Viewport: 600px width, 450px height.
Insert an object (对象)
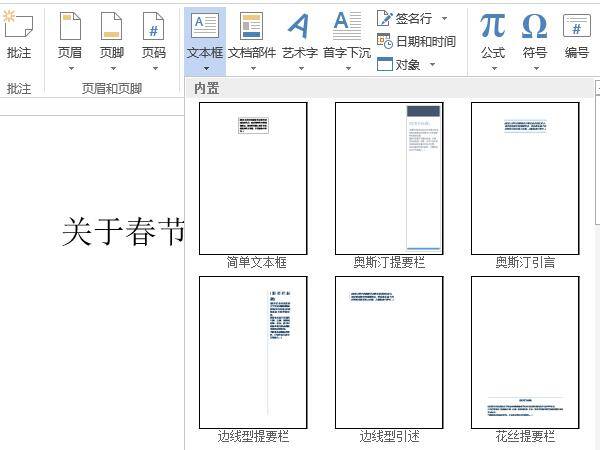[x=399, y=64]
